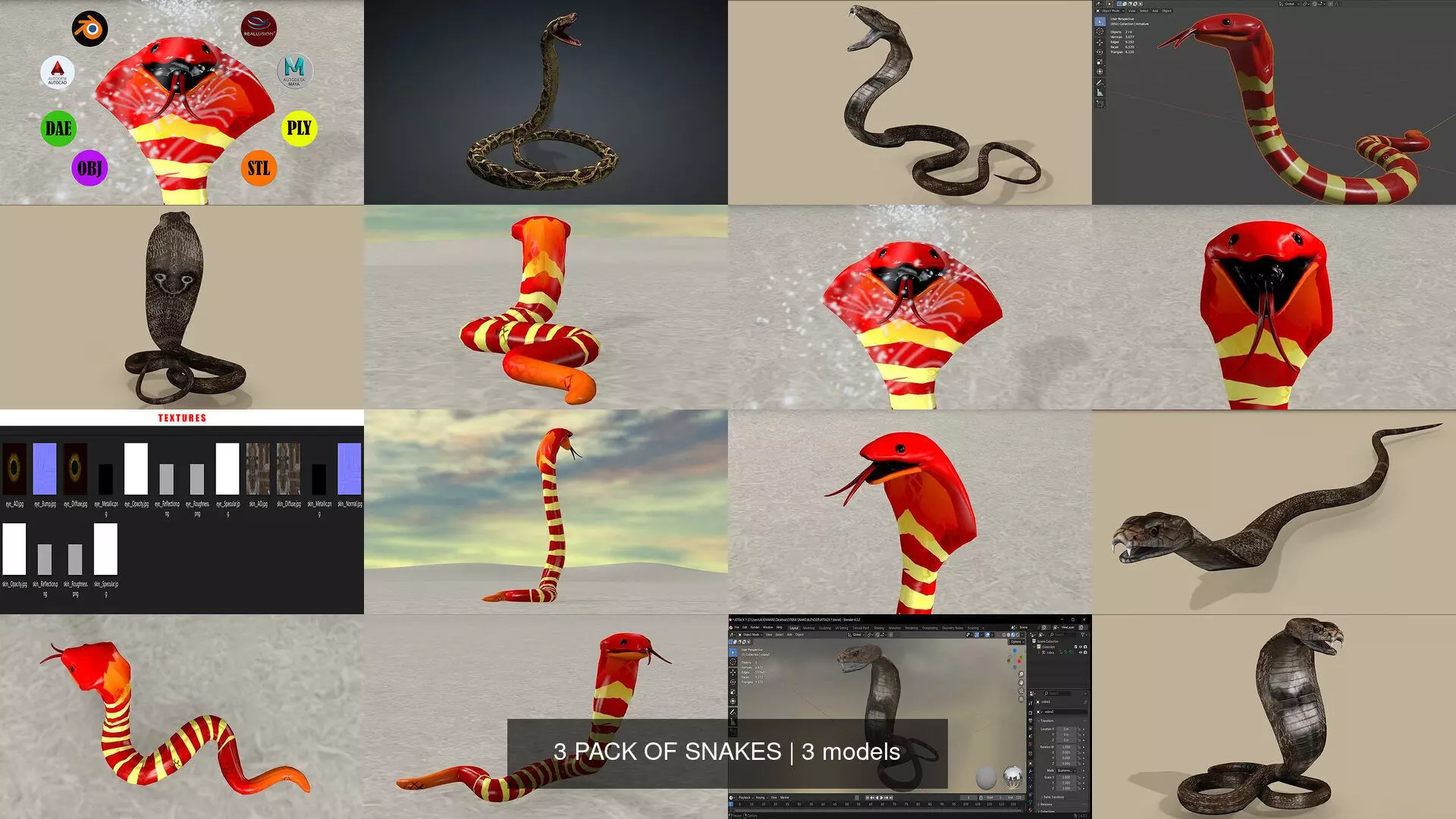Toggle the eye visibility of the Collection row
Image resolution: width=1456 pixels, height=819 pixels.
tap(1081, 647)
